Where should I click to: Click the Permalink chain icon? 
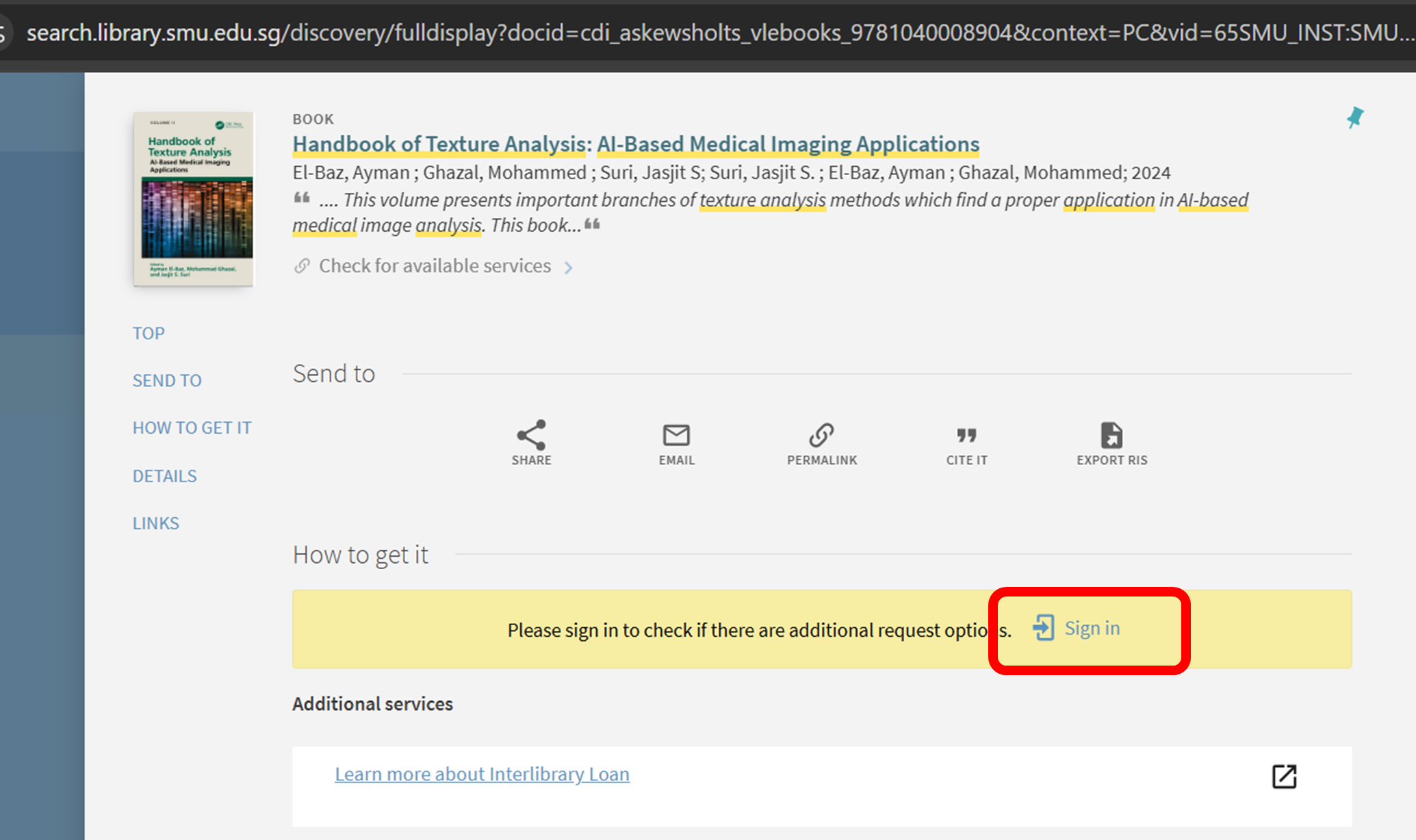pyautogui.click(x=821, y=435)
